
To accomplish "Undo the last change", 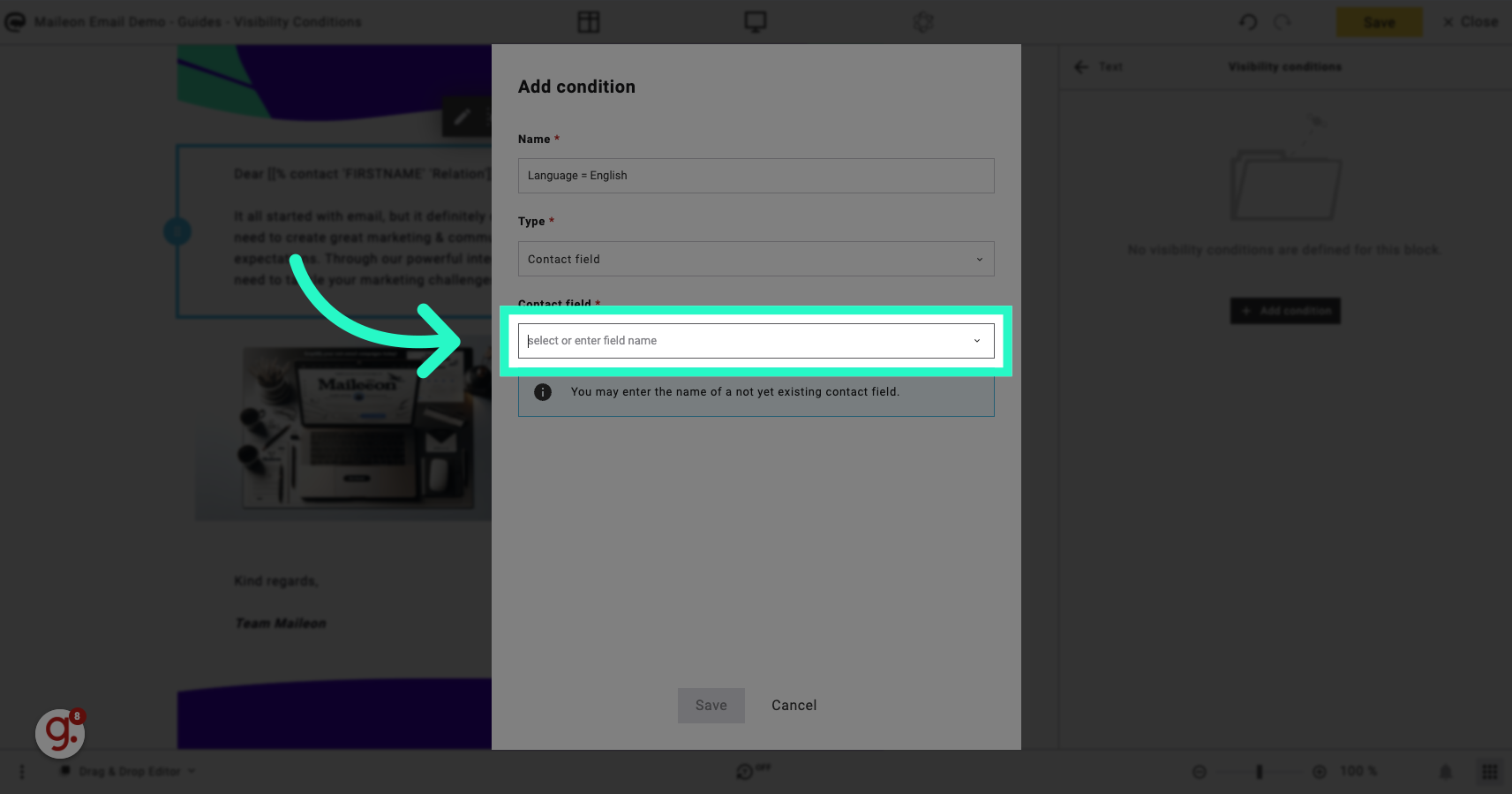I will coord(1248,22).
